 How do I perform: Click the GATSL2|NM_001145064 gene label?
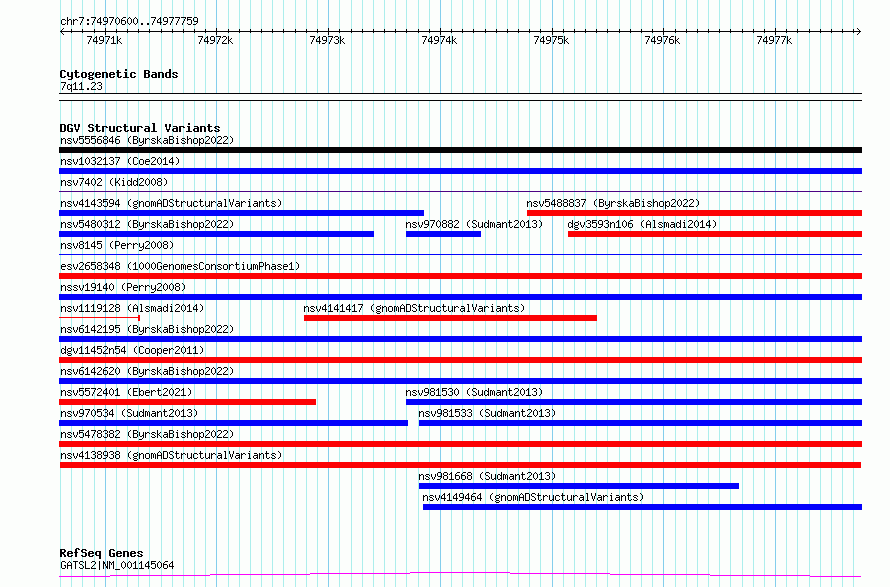[x=117, y=565]
